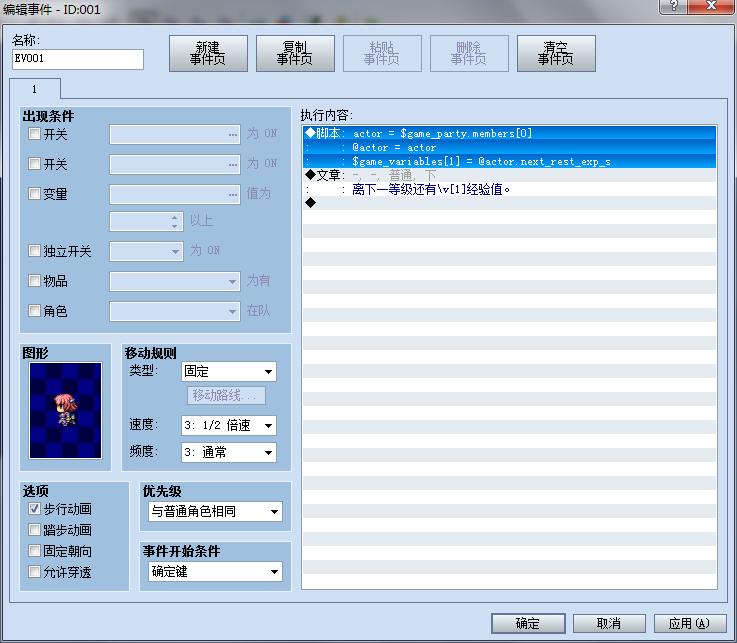This screenshot has width=737, height=643.
Task: Check the 独立开关 condition checkbox
Action: [34, 250]
